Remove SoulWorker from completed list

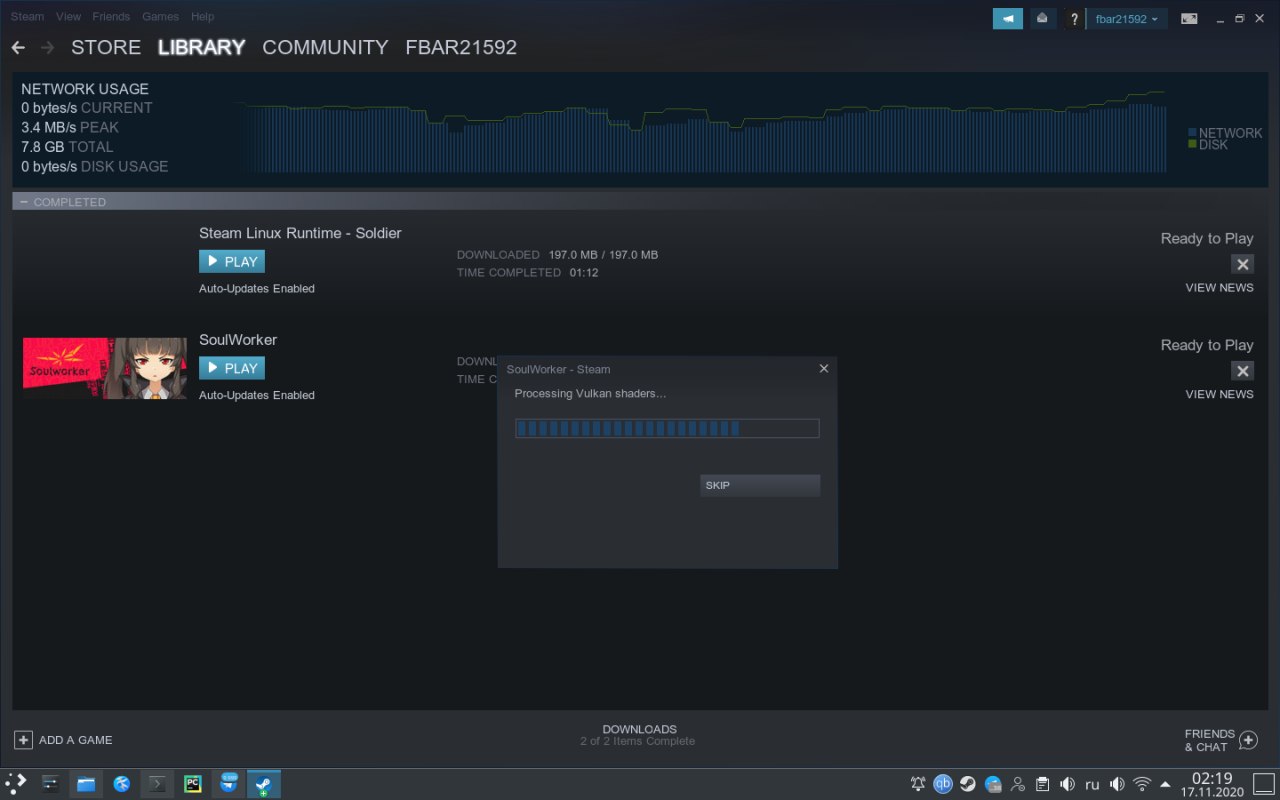(1242, 371)
